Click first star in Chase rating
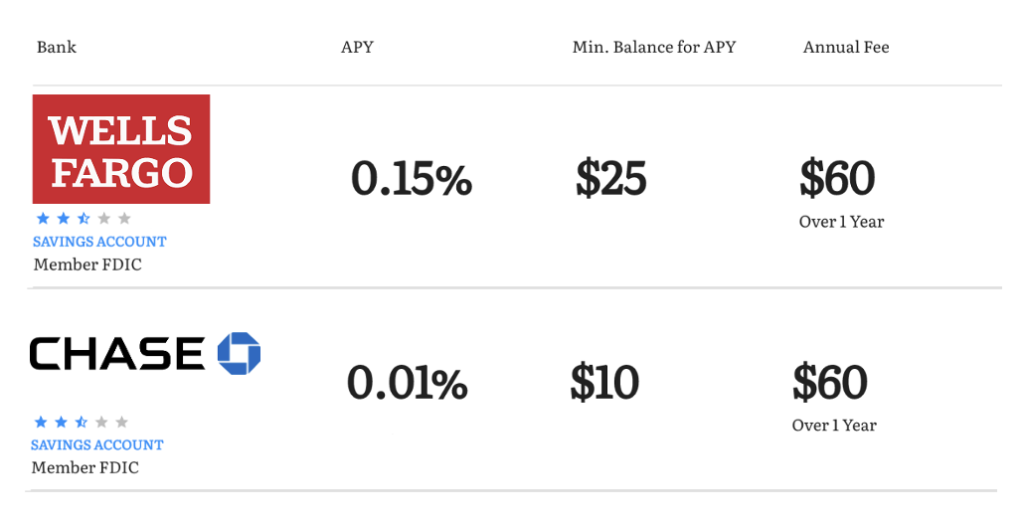1024x525 pixels. tap(40, 422)
